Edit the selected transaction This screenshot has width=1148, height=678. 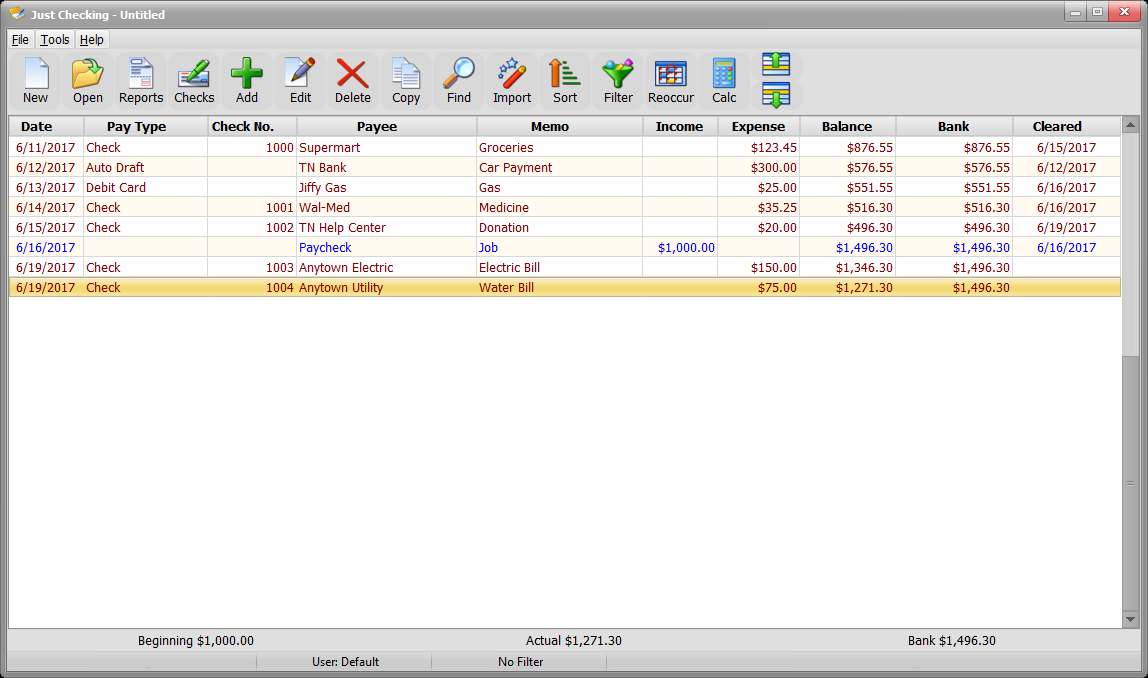pos(300,80)
